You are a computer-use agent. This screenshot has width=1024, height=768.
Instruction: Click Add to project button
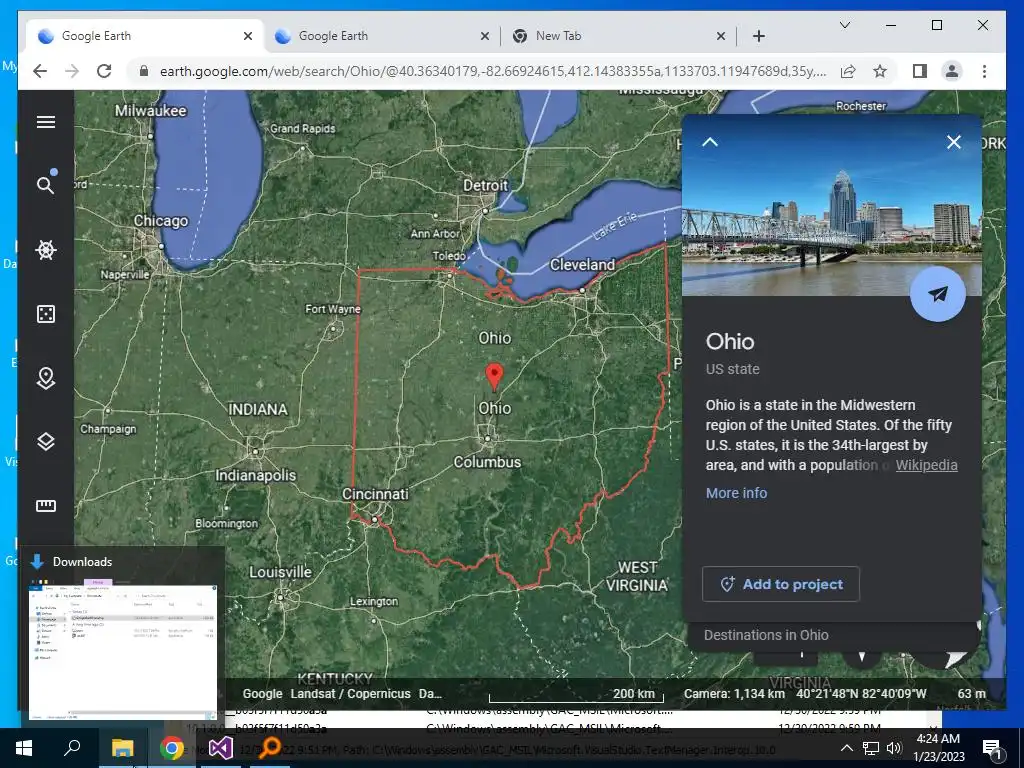[780, 584]
